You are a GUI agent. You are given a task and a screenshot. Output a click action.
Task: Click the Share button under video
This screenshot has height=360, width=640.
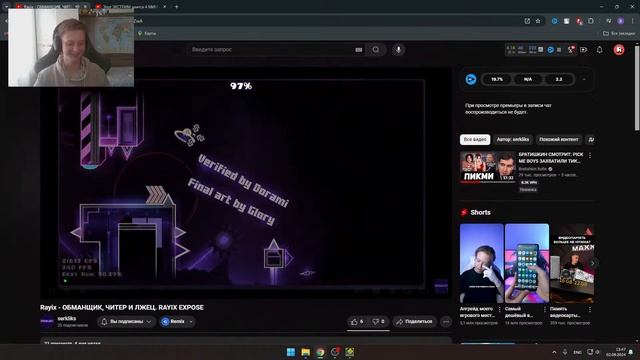pyautogui.click(x=414, y=322)
